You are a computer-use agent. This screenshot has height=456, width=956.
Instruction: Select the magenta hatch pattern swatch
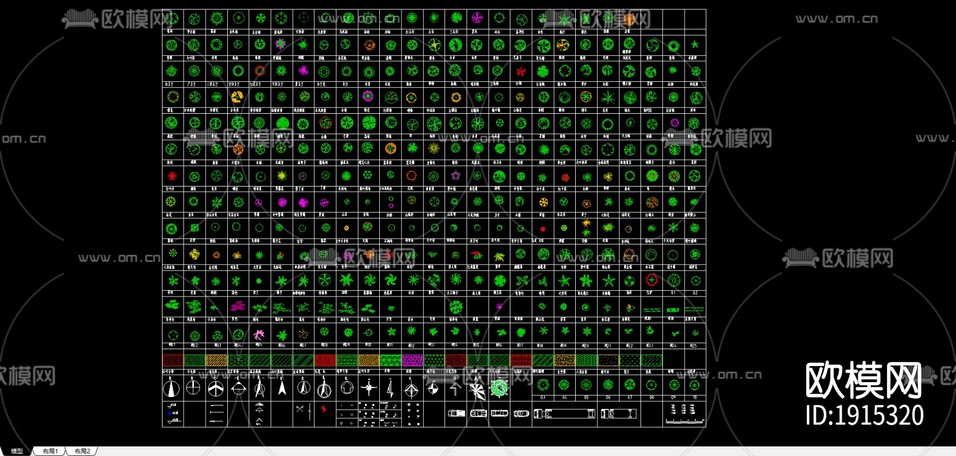412,360
